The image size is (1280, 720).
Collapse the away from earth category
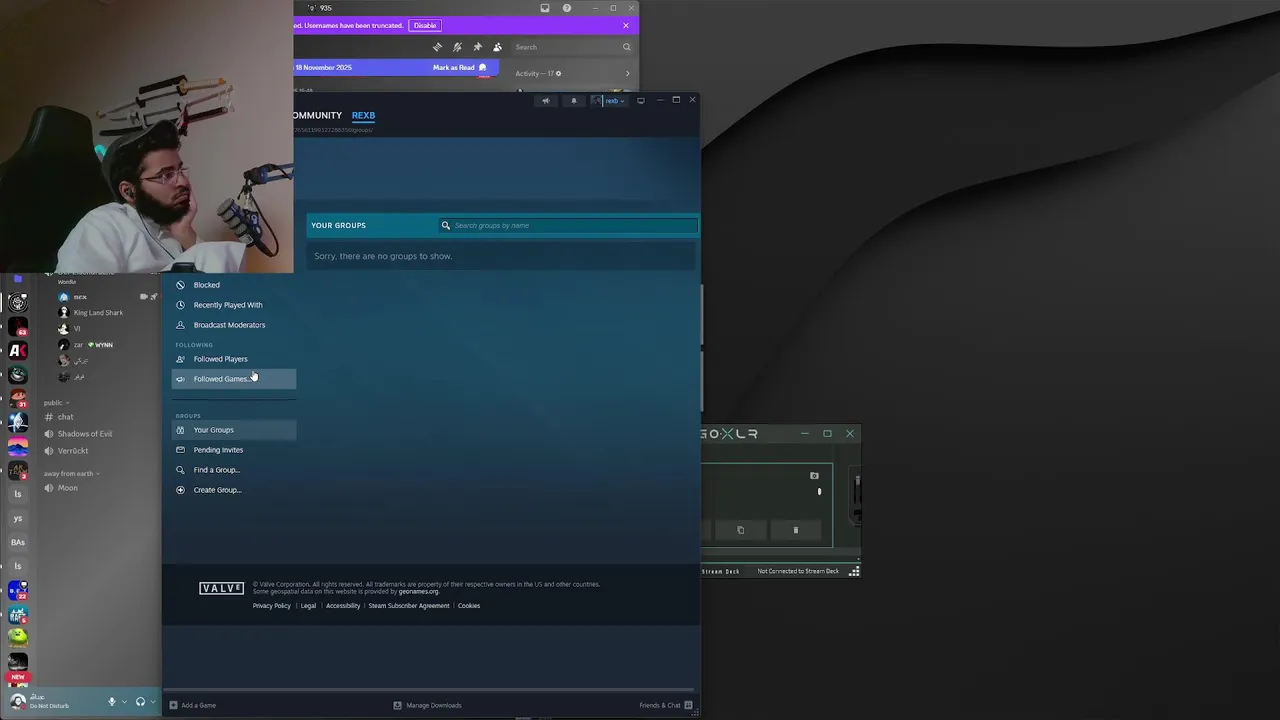click(72, 474)
